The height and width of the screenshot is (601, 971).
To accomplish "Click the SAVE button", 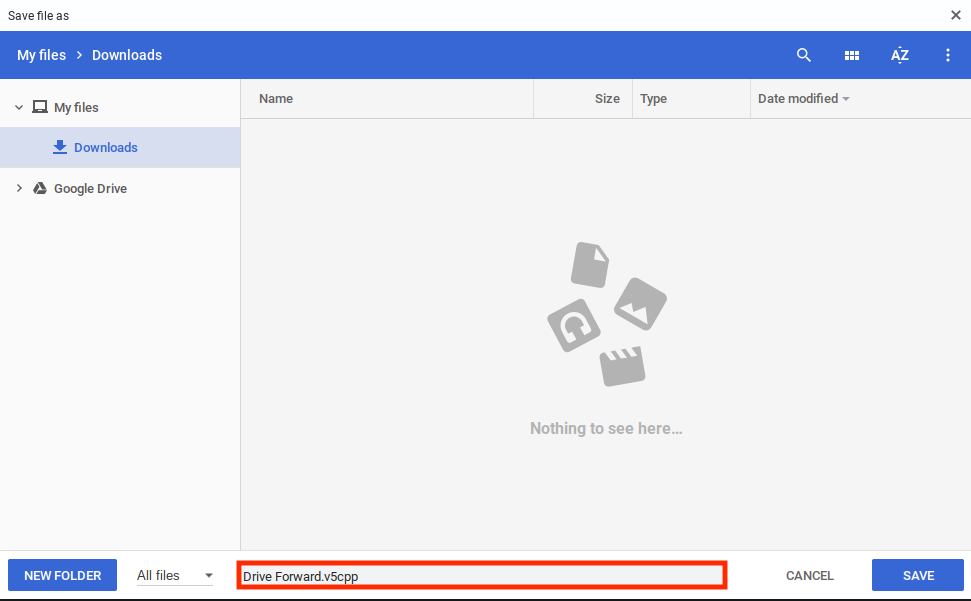I will [917, 575].
